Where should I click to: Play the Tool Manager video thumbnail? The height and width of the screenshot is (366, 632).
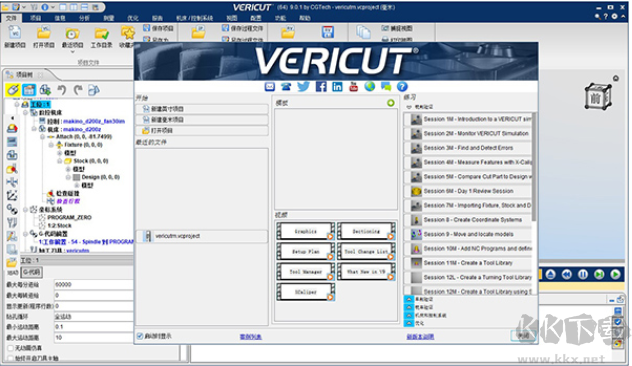(x=306, y=272)
